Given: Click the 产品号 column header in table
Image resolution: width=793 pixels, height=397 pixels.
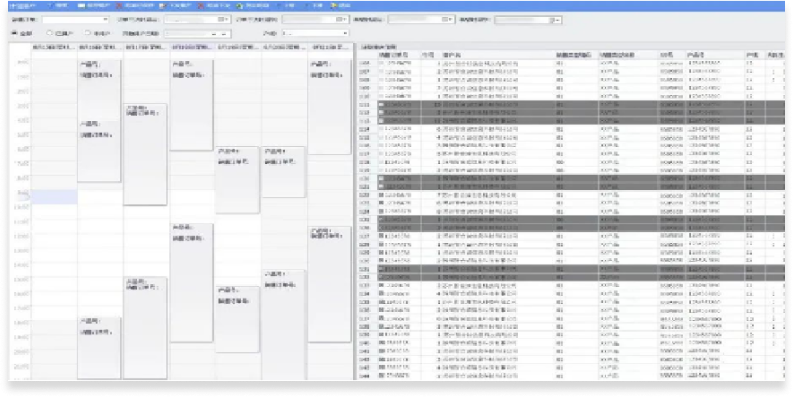Looking at the screenshot, I should (696, 55).
